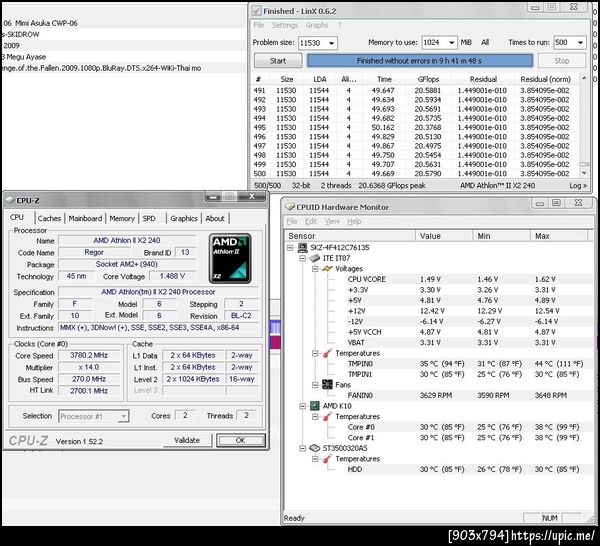Open the Problem size dropdown in LinX
This screenshot has width=600, height=546.
(x=331, y=43)
